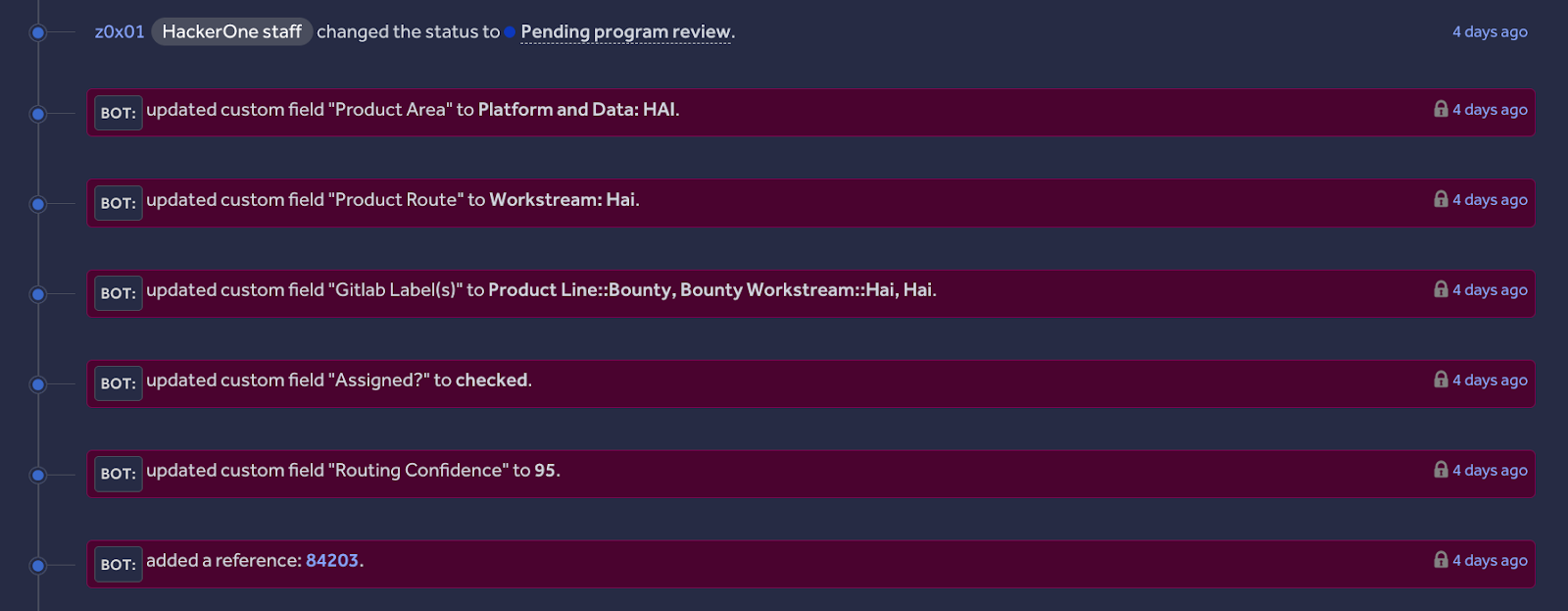The height and width of the screenshot is (611, 1568).
Task: Click the lock icon on the Product Area row
Action: click(1441, 109)
